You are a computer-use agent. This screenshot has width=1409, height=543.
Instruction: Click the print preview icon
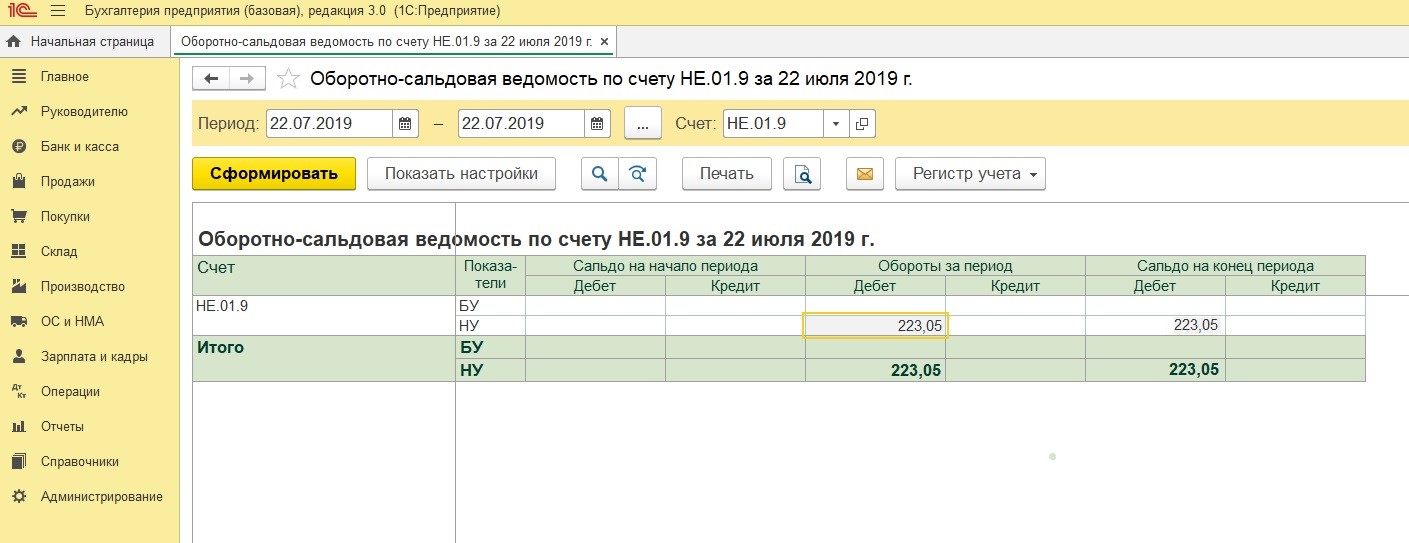click(x=802, y=174)
